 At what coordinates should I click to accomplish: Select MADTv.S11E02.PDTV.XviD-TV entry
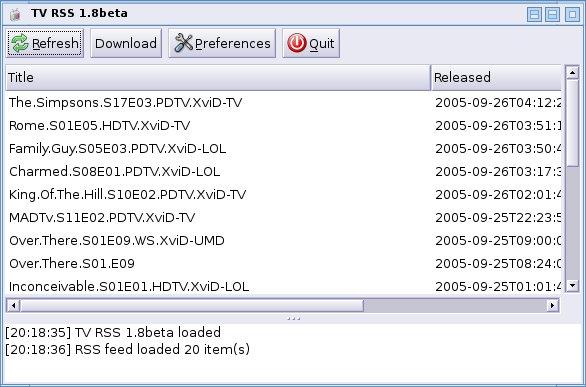tap(102, 217)
